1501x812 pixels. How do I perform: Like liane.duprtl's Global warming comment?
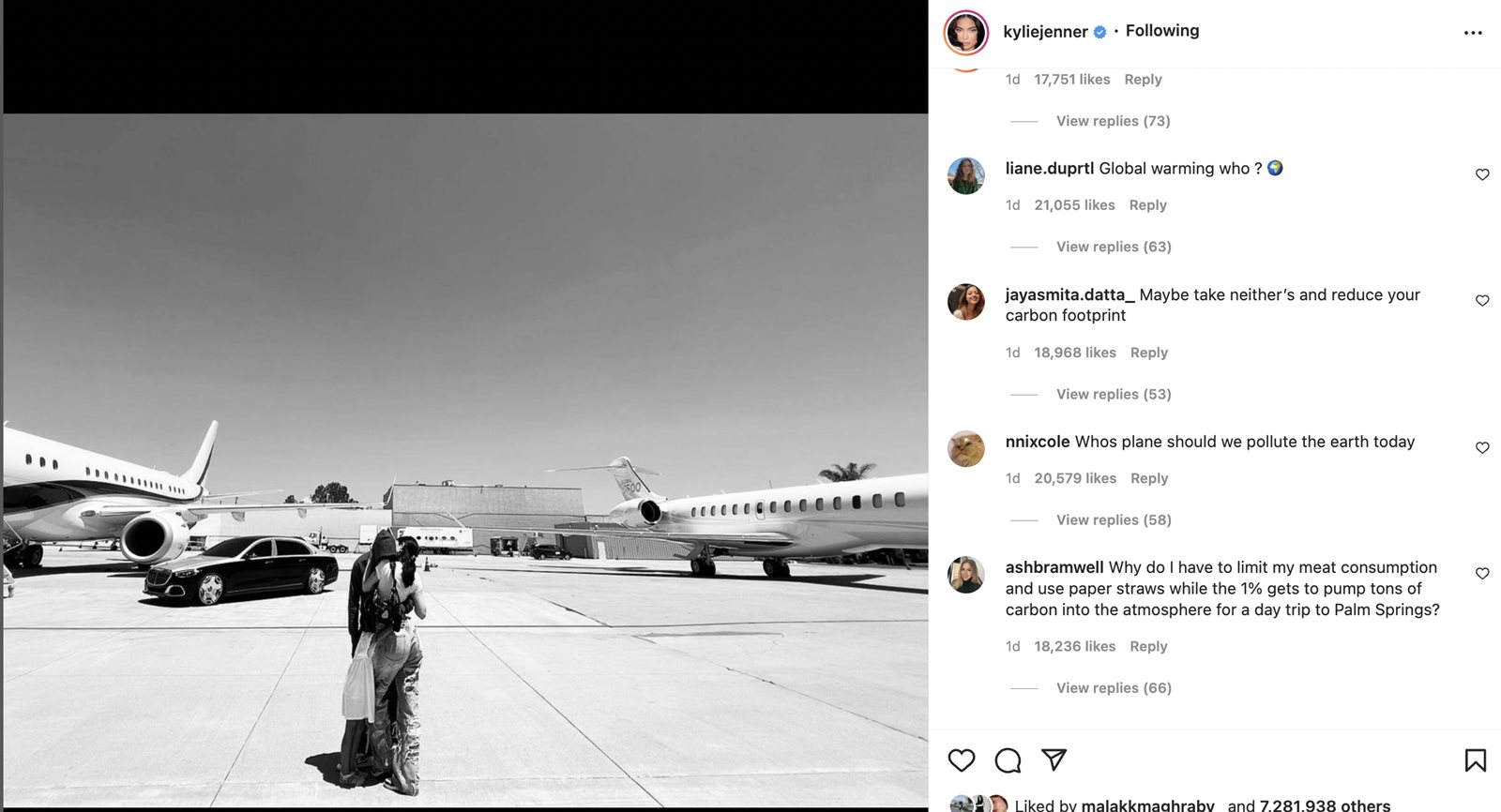1482,174
